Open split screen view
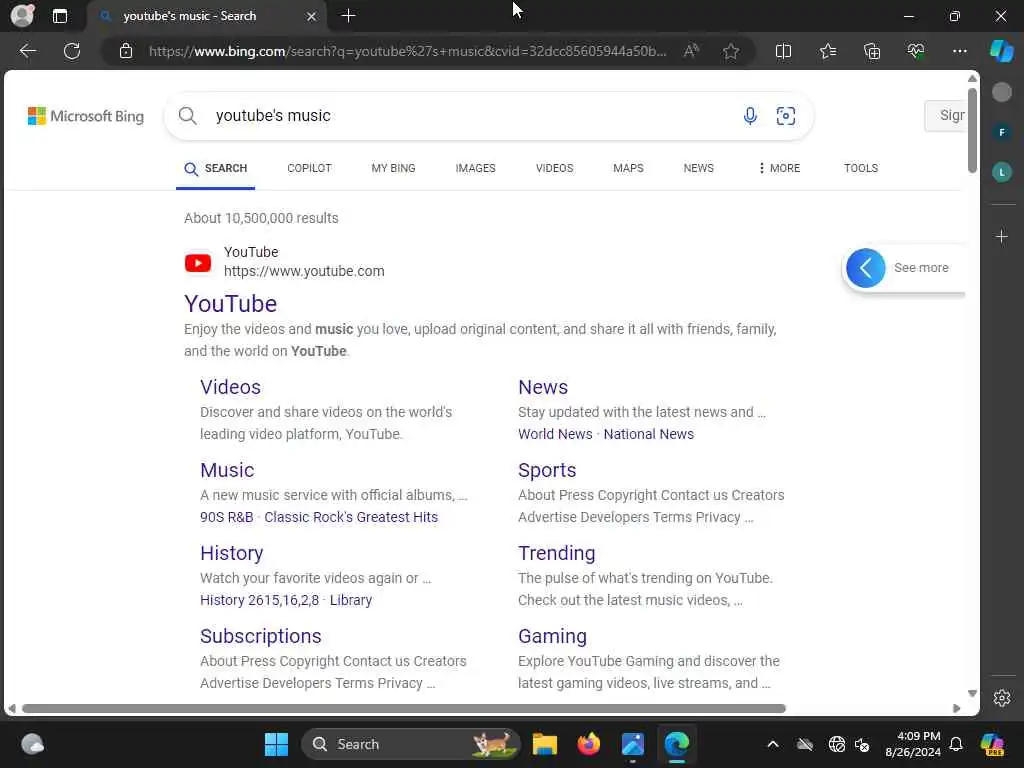The image size is (1024, 768). click(x=783, y=51)
